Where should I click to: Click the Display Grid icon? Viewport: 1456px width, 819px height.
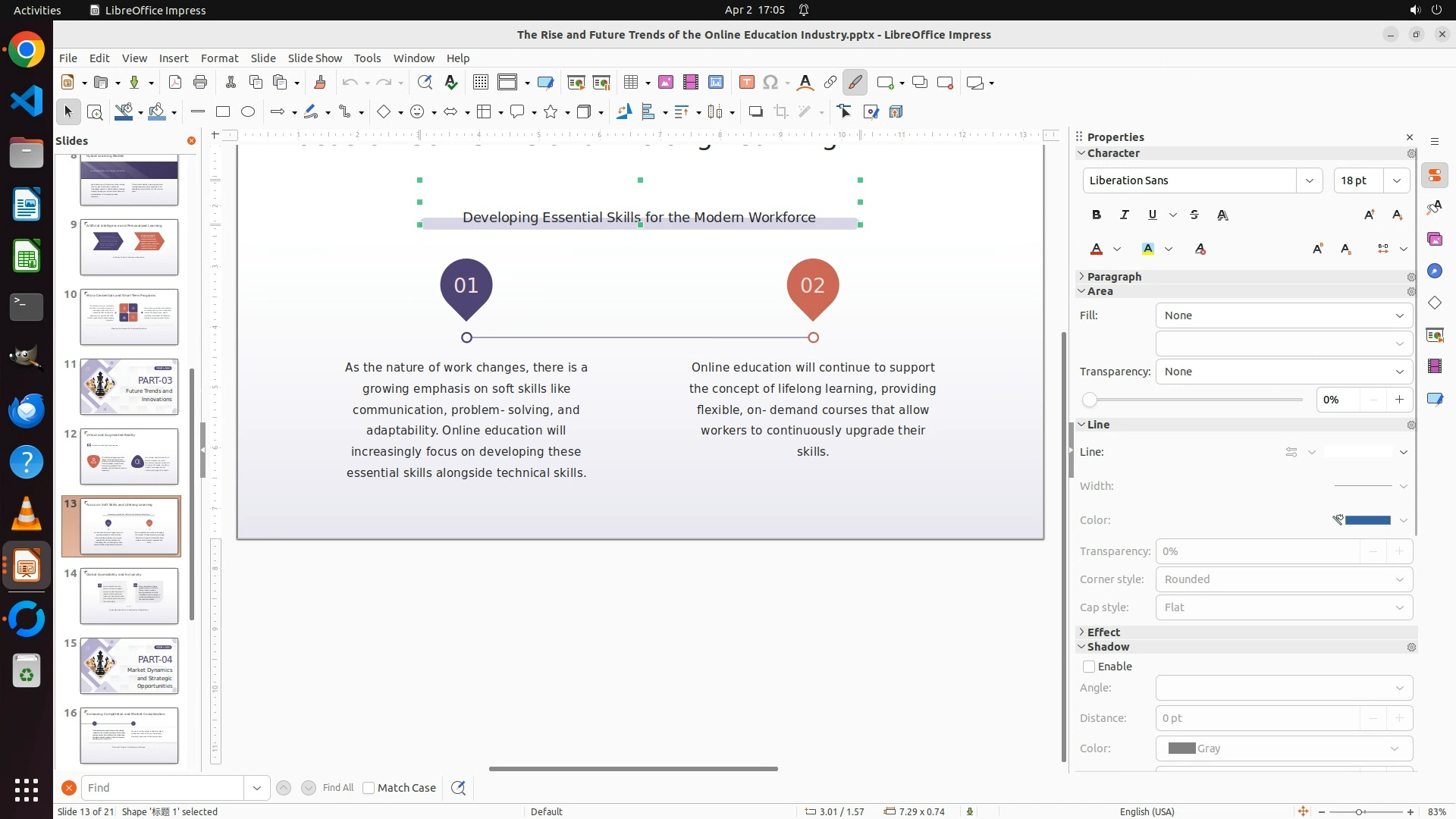[480, 83]
